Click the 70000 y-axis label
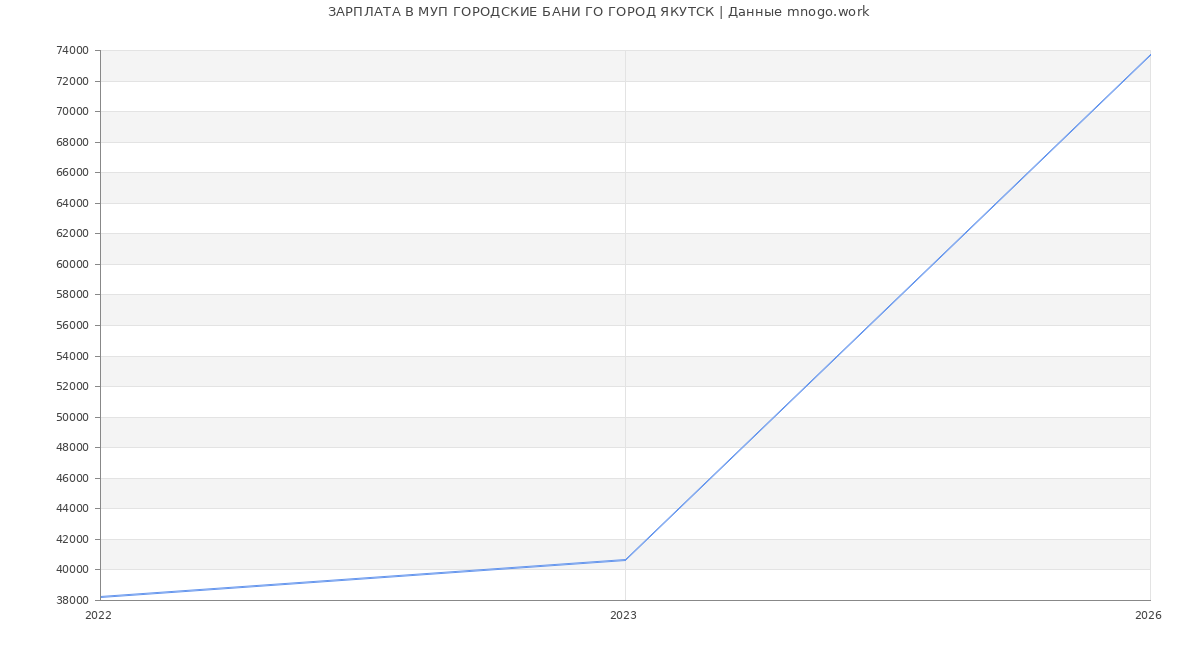 click(x=73, y=112)
